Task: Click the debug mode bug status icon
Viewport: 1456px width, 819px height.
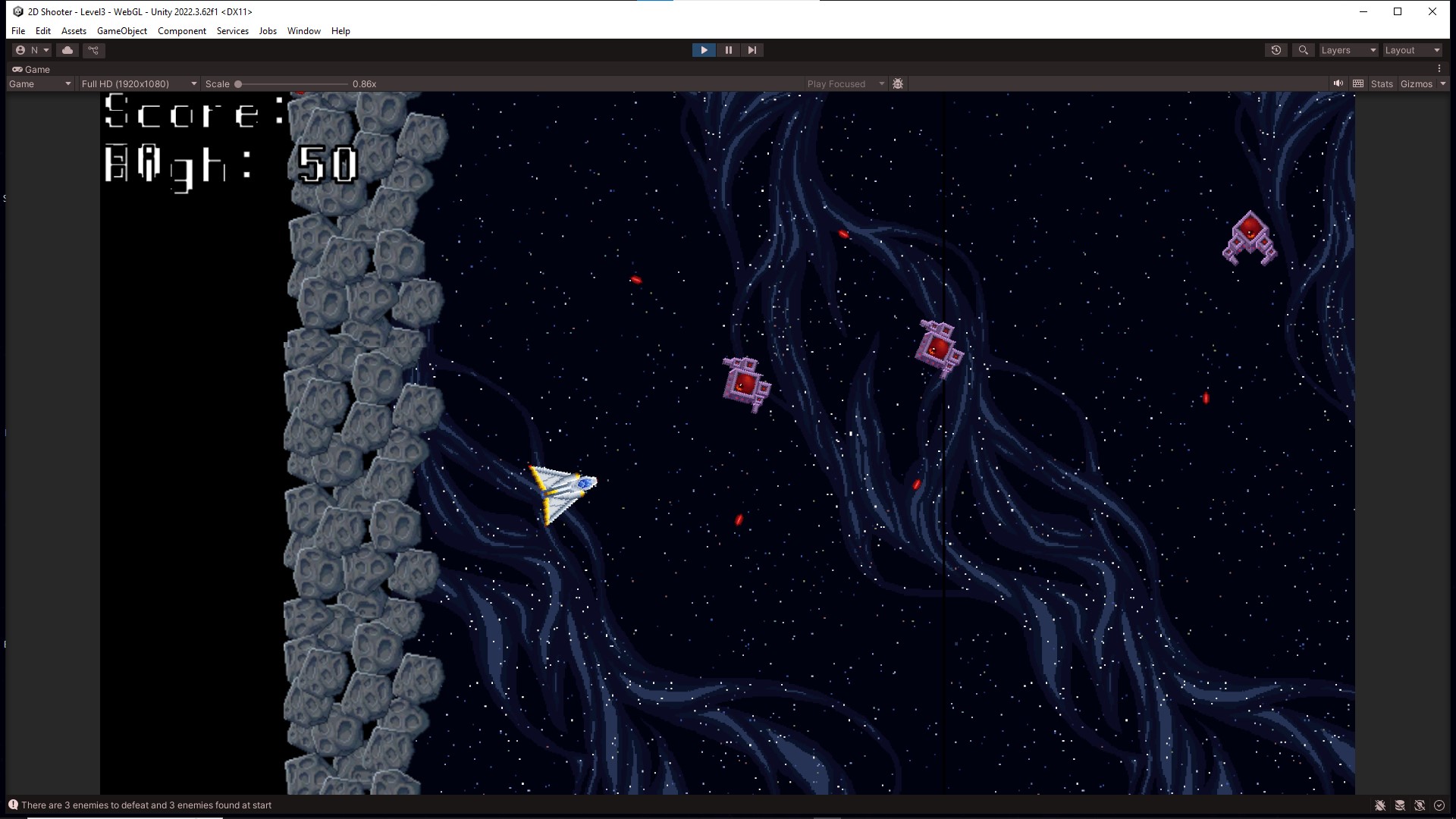Action: (1380, 805)
